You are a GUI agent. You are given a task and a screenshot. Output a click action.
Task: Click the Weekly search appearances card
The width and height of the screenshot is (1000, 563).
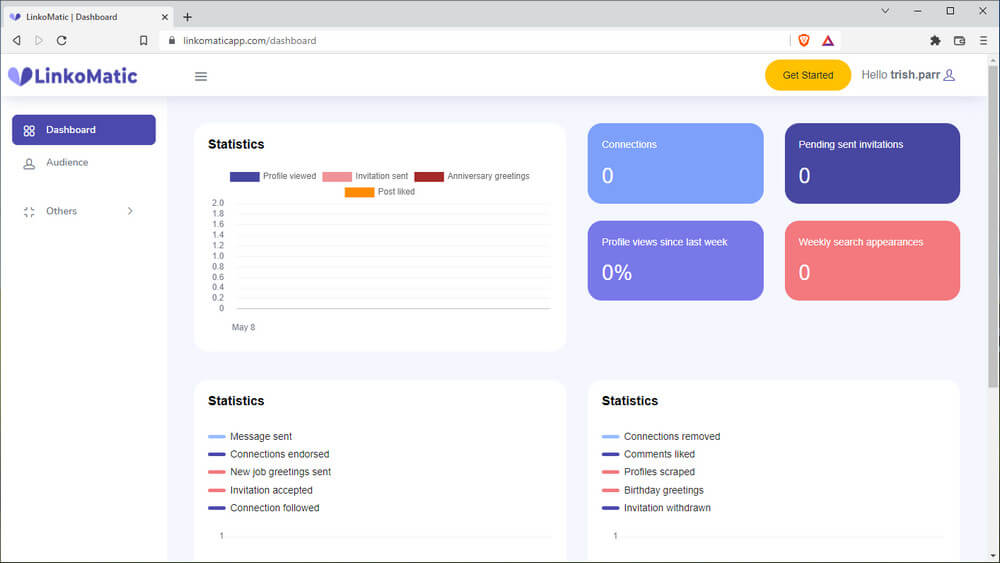click(872, 261)
